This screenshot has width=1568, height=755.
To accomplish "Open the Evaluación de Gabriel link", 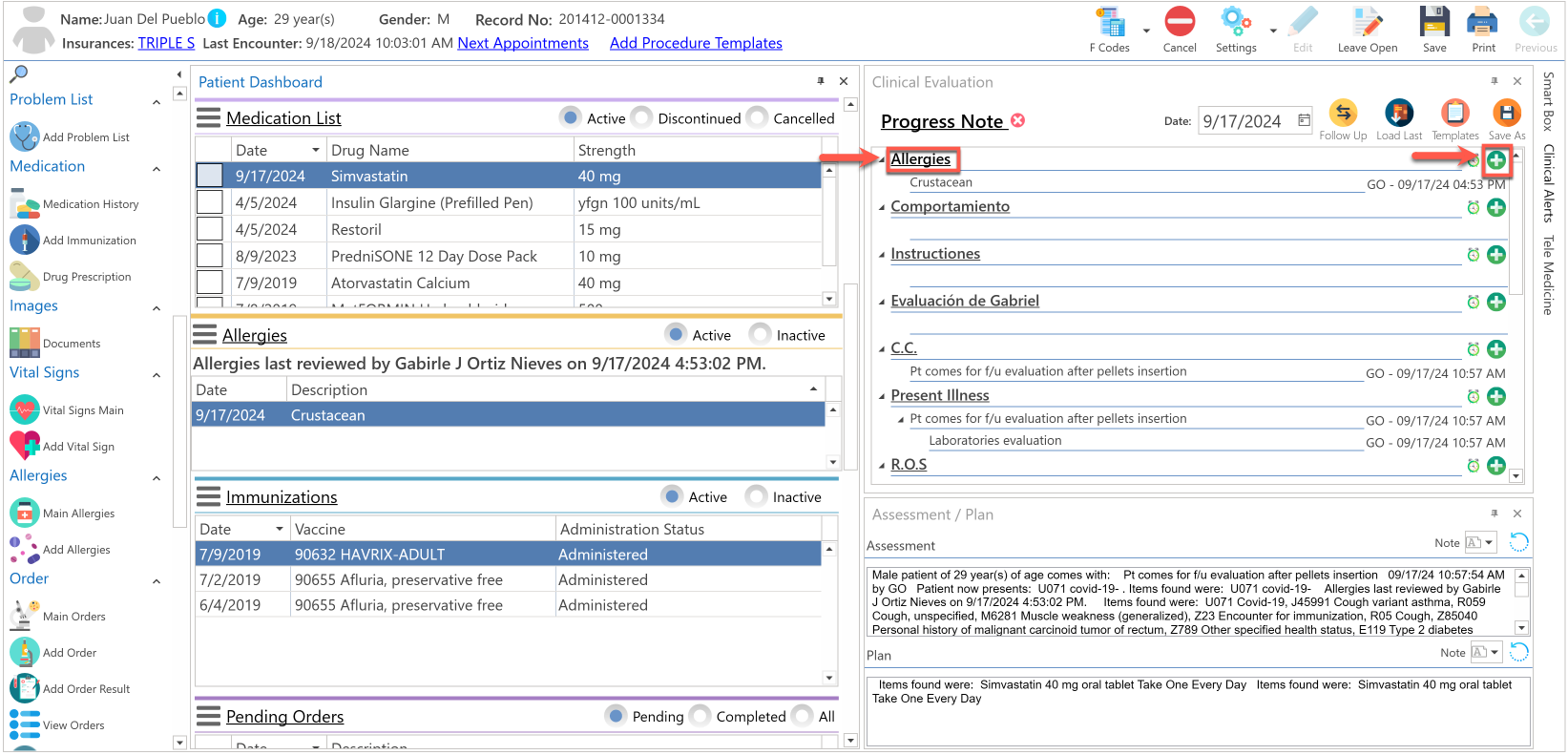I will click(965, 301).
